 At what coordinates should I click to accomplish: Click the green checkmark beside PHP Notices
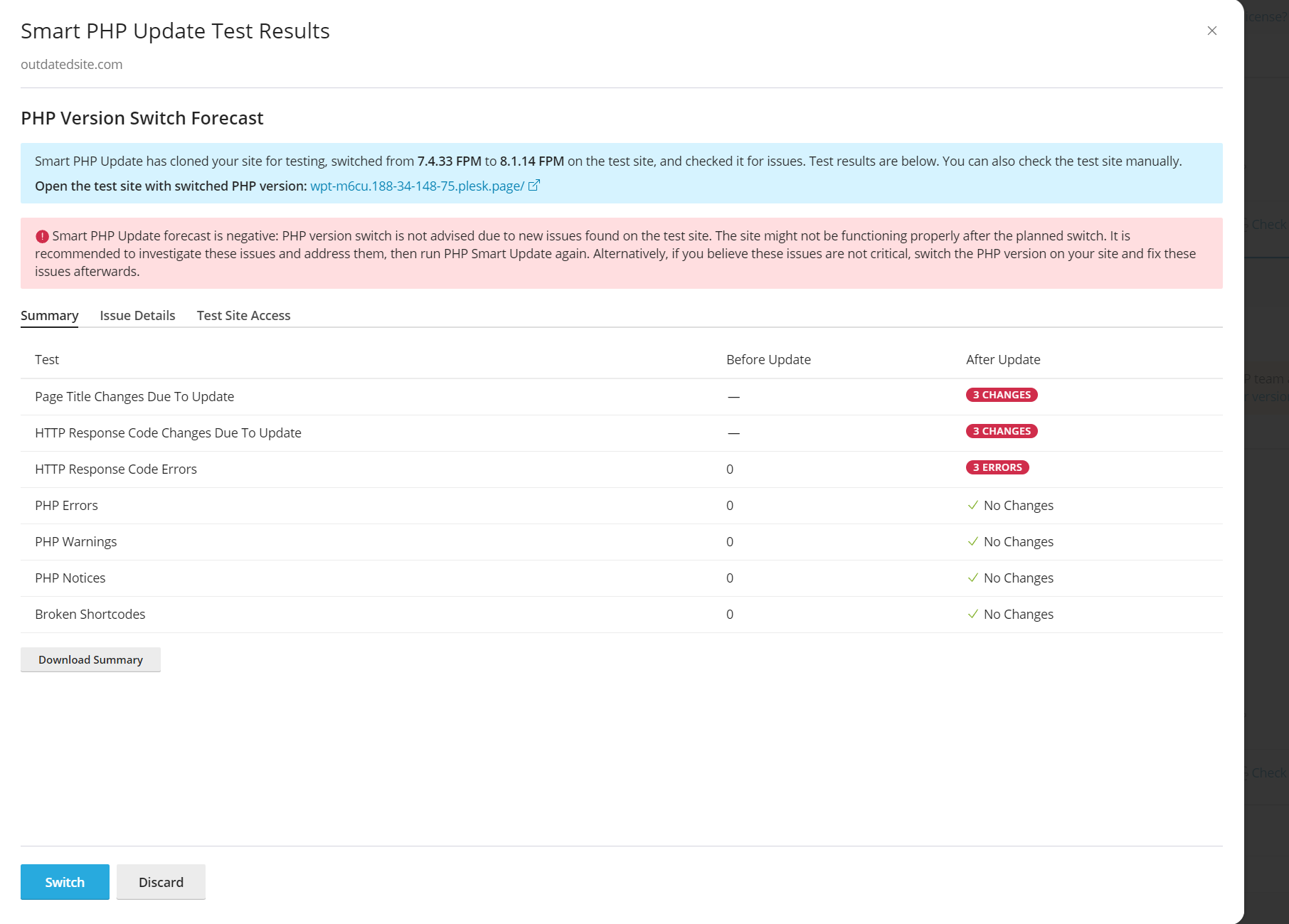[x=972, y=578]
